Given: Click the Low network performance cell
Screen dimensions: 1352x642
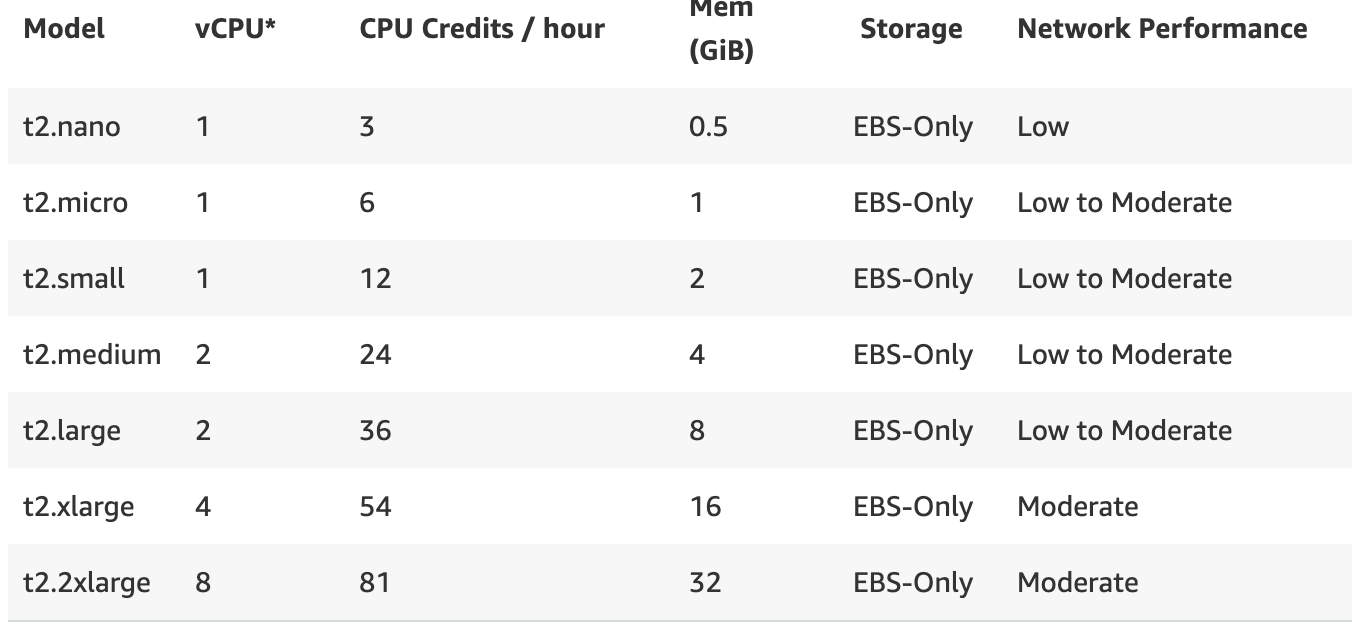Looking at the screenshot, I should pos(1043,127).
